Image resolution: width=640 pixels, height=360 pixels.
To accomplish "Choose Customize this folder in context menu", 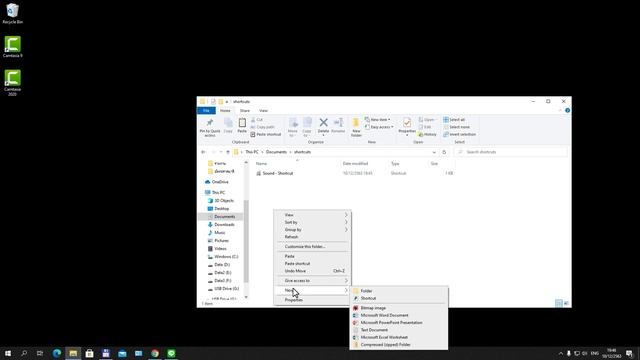I will (313, 247).
